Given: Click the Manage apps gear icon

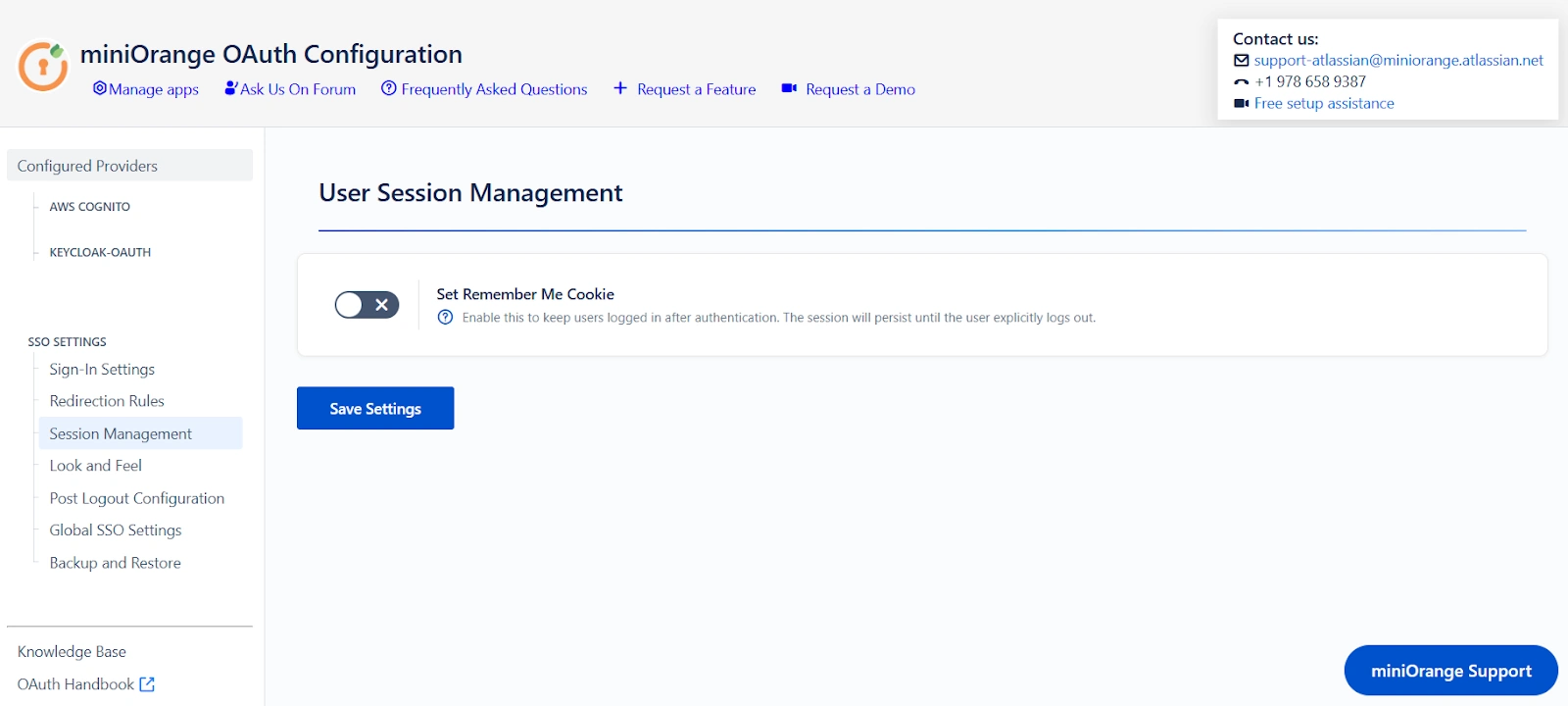Looking at the screenshot, I should (x=99, y=88).
